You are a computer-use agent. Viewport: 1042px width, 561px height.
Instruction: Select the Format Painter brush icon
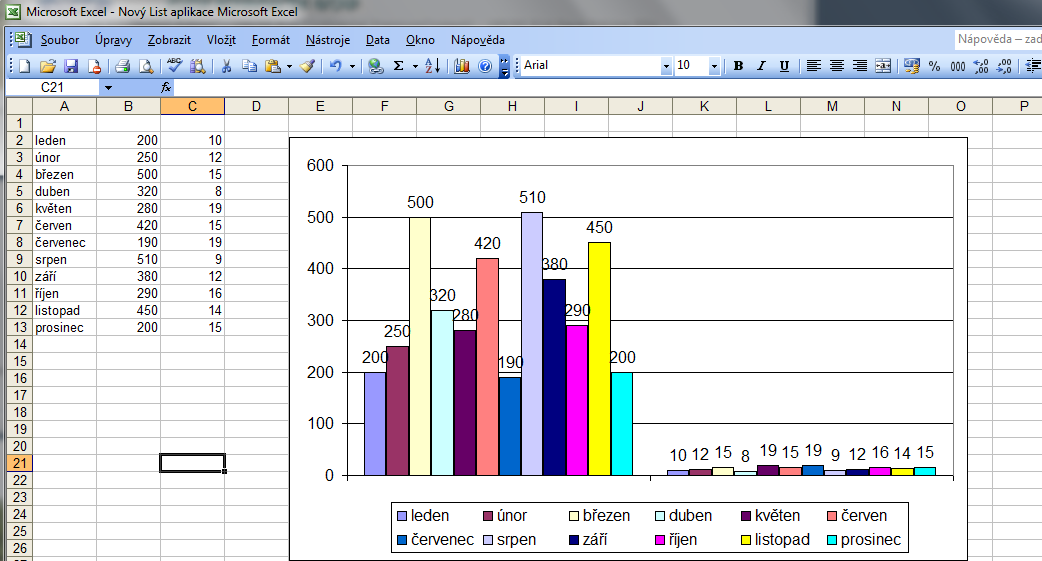click(307, 66)
